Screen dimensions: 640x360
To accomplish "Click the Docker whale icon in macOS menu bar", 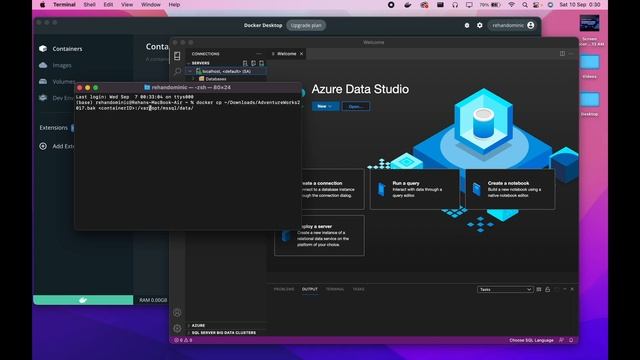I will pyautogui.click(x=408, y=5).
